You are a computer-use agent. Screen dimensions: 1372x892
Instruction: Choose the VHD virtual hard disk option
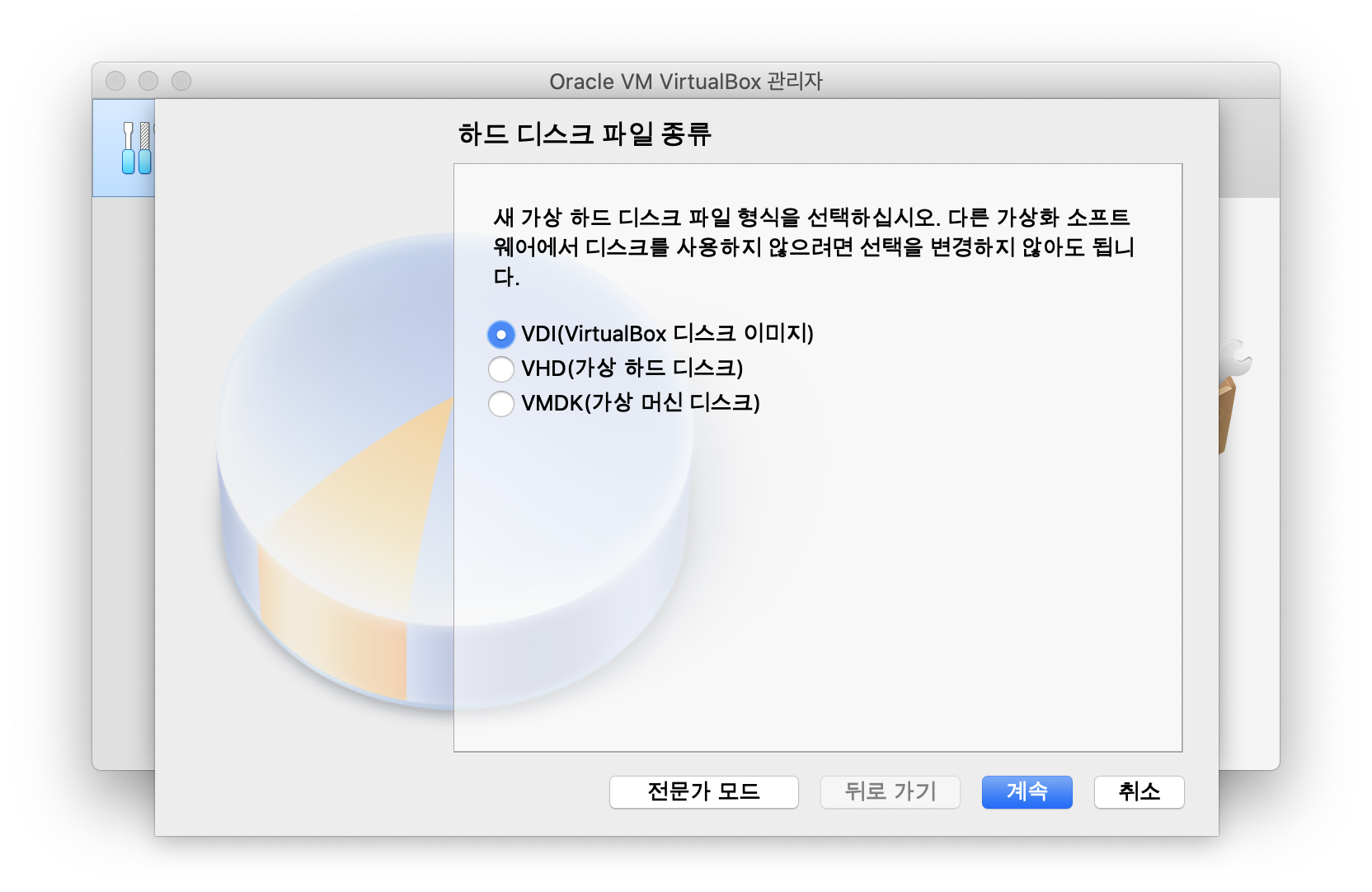coord(501,369)
